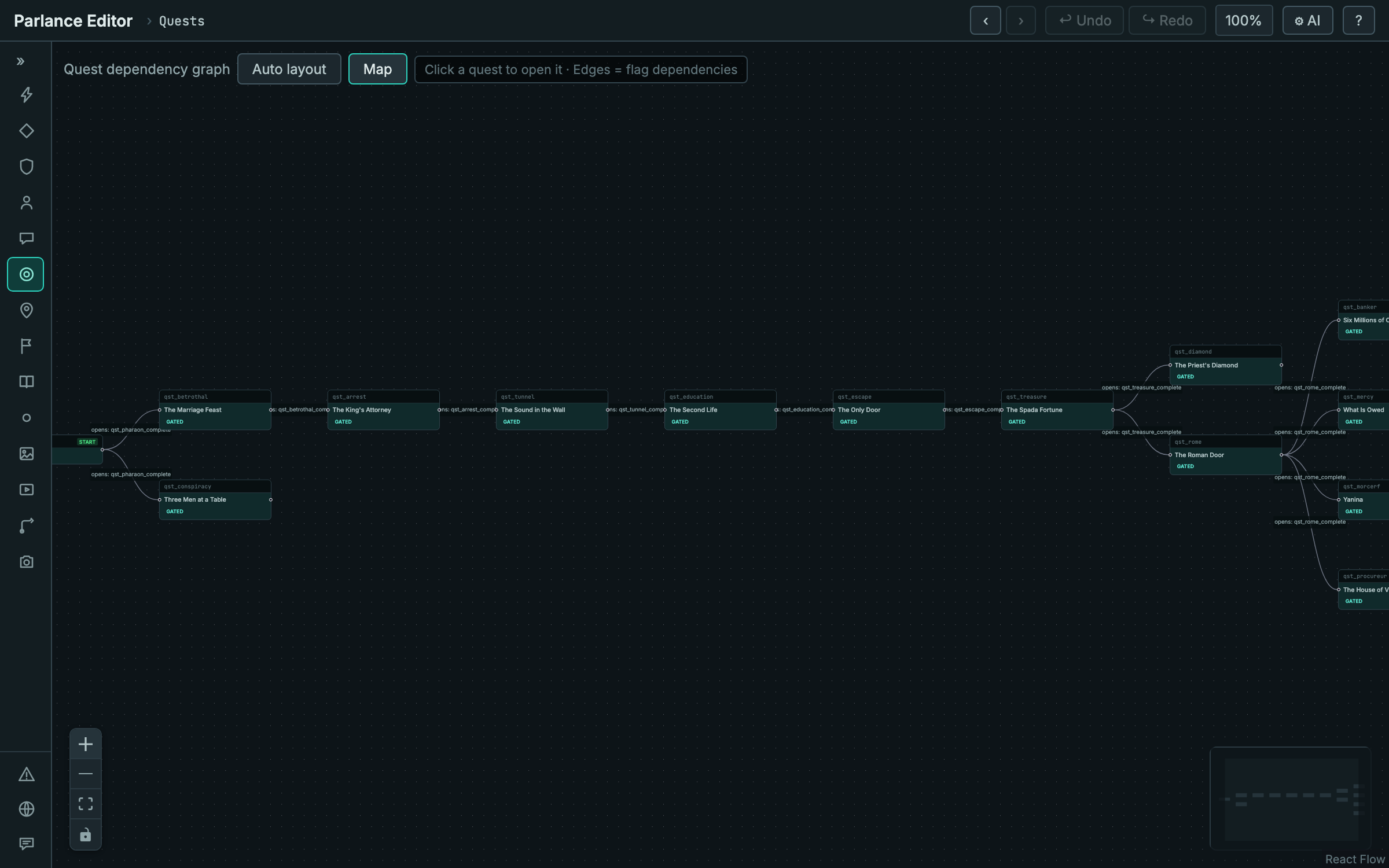Screen dimensions: 1389x868
Task: Open the open-book sidebar section
Action: pos(26,382)
